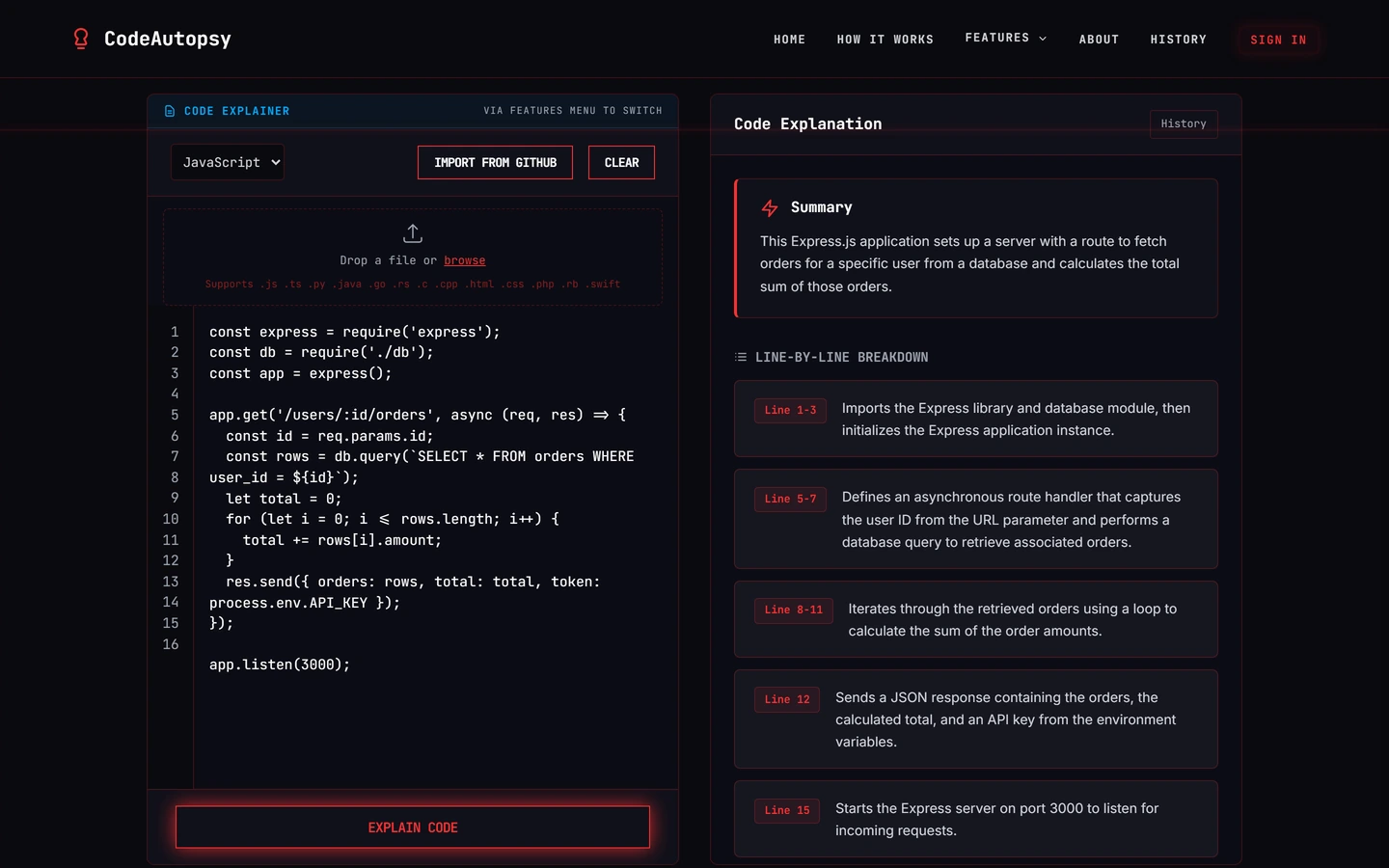This screenshot has width=1389, height=868.
Task: Select the Line 15 badge
Action: point(787,810)
